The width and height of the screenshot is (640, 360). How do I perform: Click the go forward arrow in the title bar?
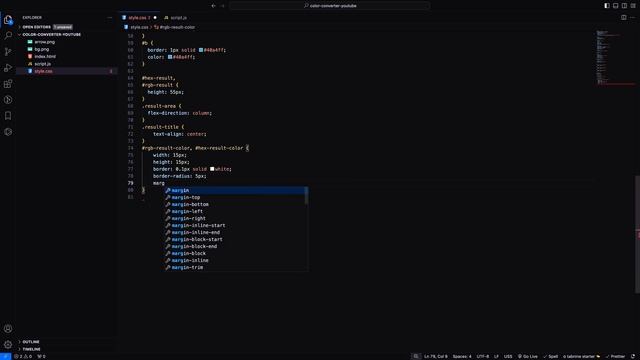223,6
